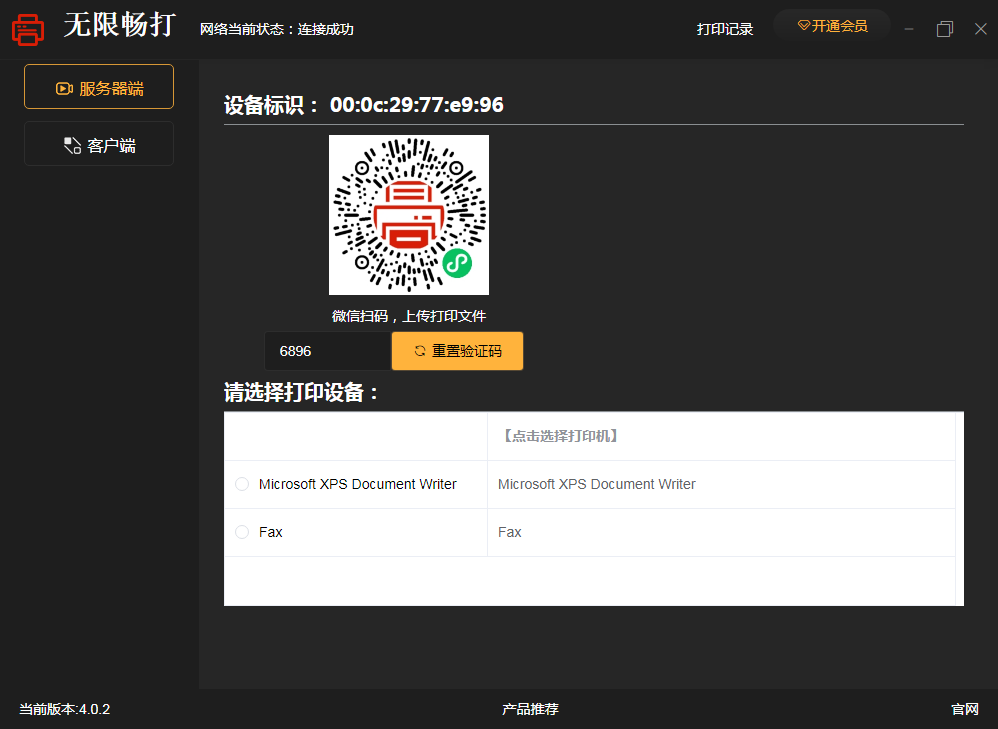Click the diamond icon in 开通会员
The height and width of the screenshot is (729, 998).
click(803, 26)
